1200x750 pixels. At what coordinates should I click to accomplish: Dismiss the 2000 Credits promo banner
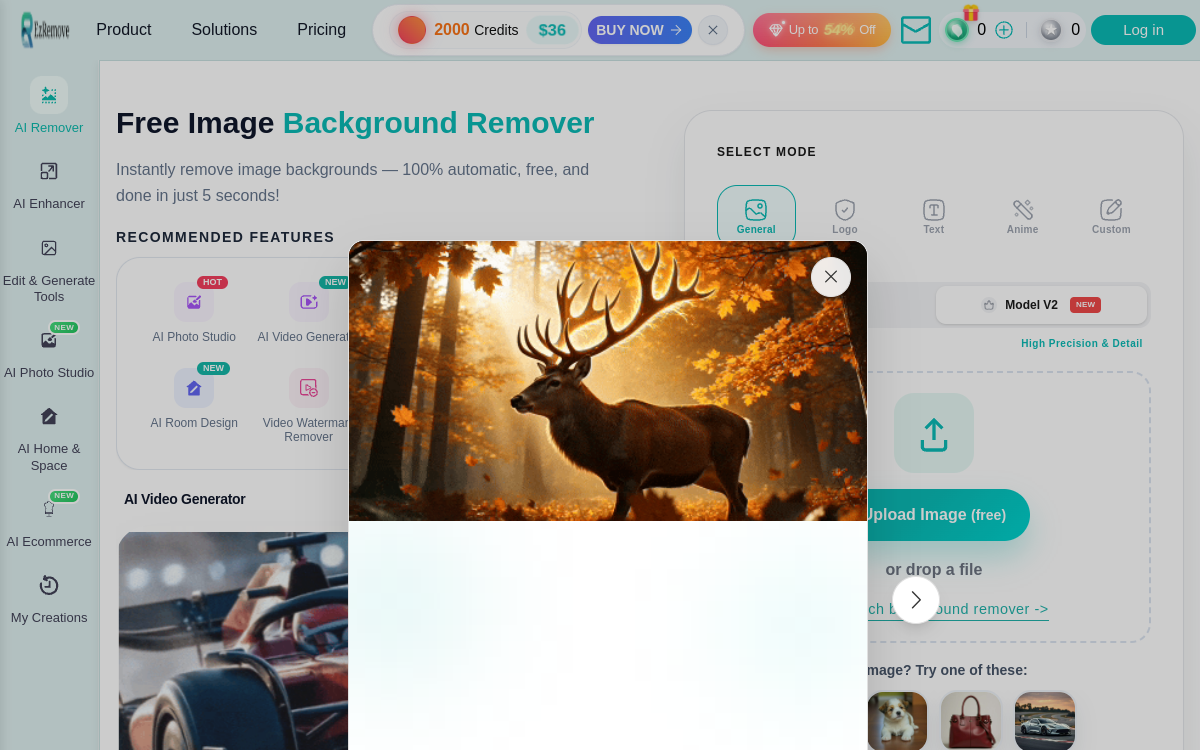[713, 30]
